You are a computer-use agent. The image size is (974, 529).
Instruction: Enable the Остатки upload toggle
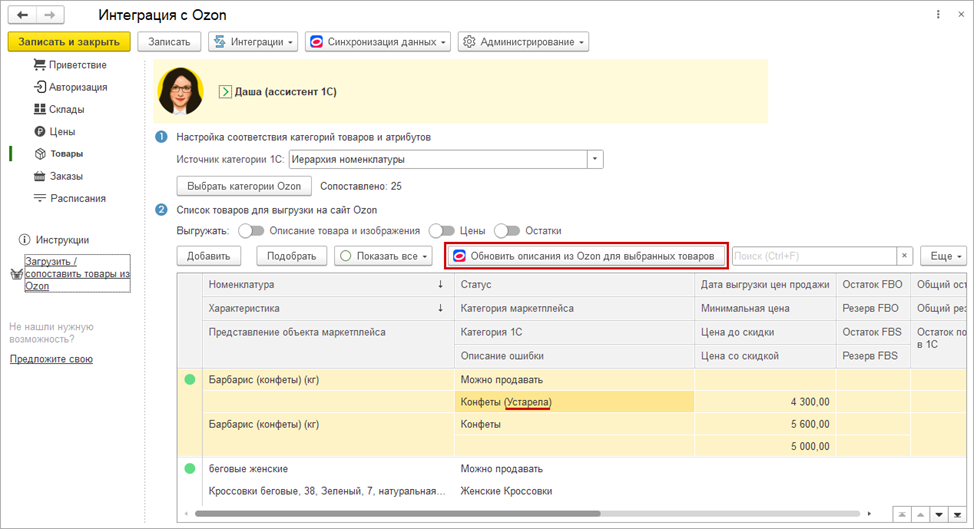(507, 230)
